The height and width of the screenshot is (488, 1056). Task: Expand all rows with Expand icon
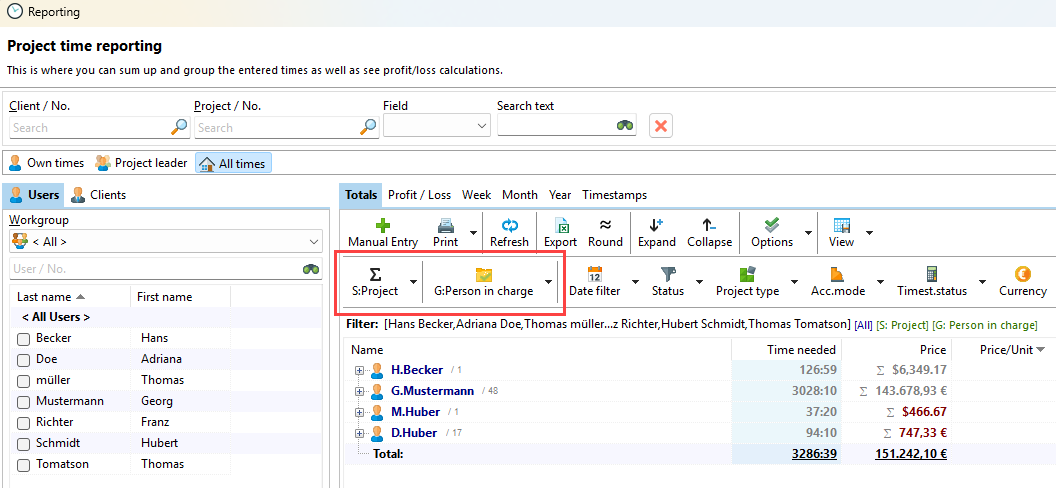coord(656,226)
